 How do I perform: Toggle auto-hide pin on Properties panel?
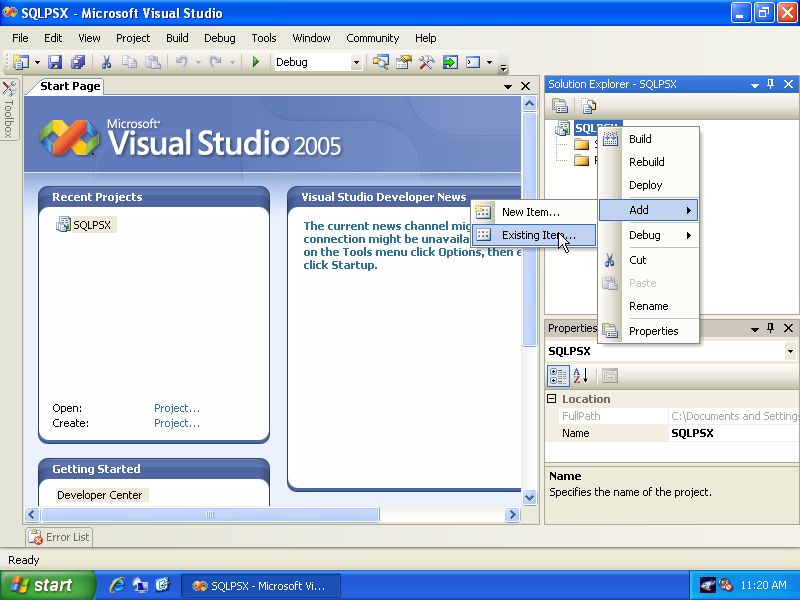coord(770,328)
